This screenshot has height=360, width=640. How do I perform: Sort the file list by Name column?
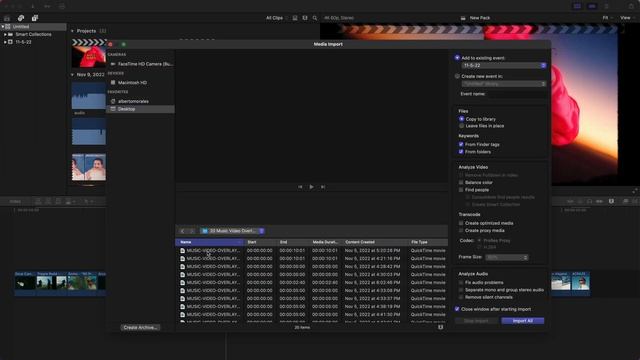pyautogui.click(x=210, y=242)
